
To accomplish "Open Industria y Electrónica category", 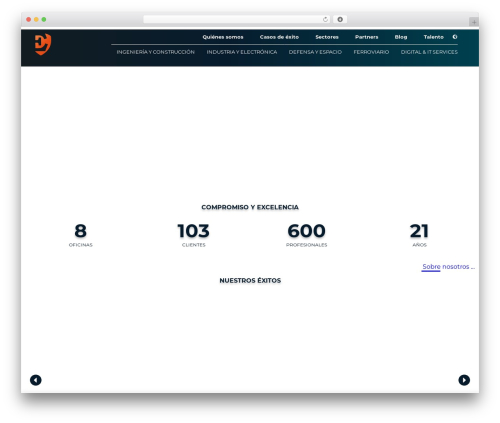I will [x=242, y=52].
